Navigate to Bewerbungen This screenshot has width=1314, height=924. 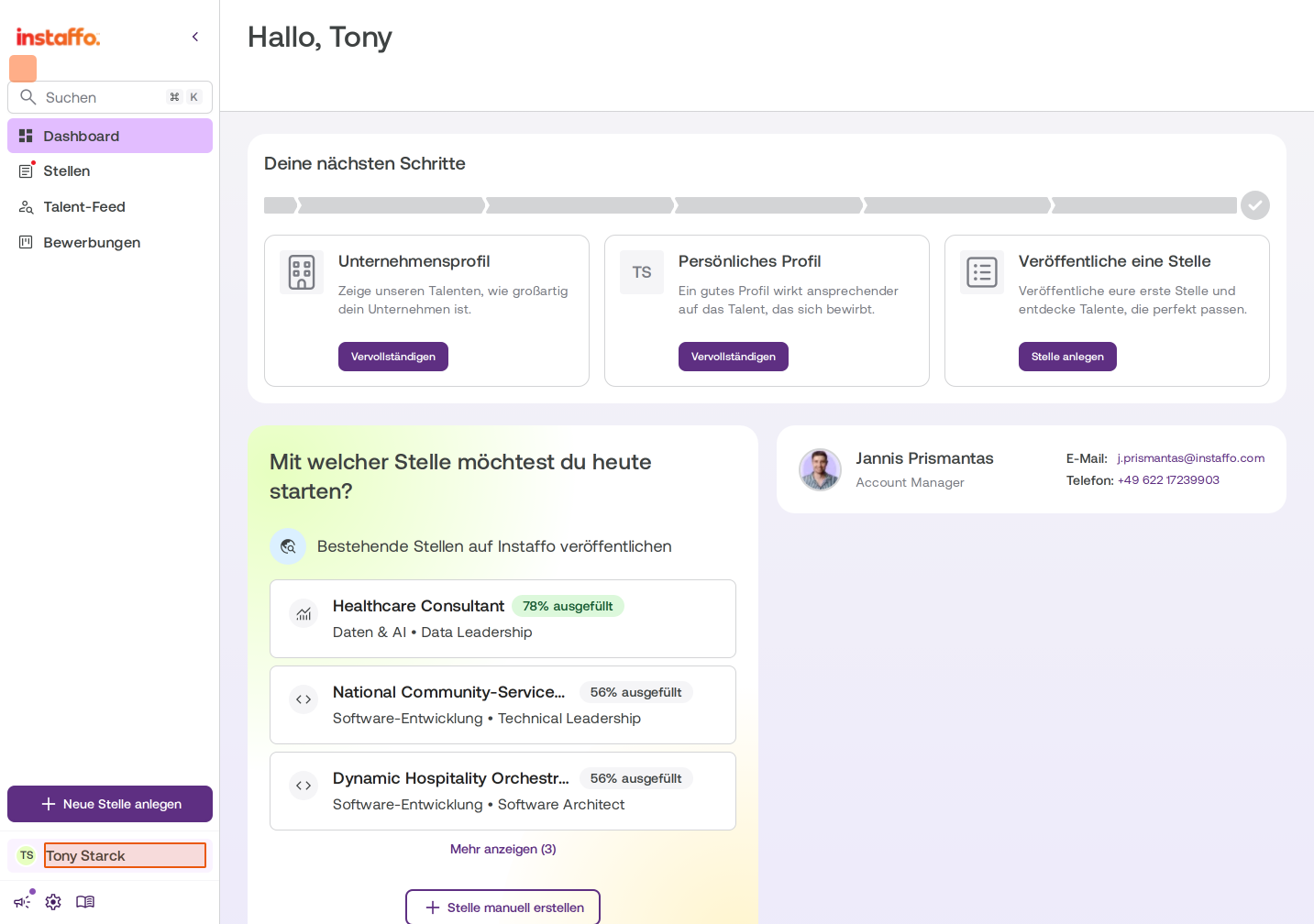(x=110, y=243)
